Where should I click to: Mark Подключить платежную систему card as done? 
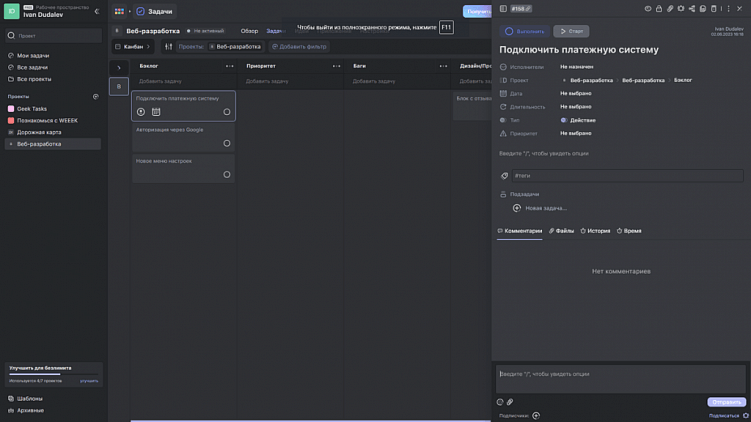pos(227,112)
